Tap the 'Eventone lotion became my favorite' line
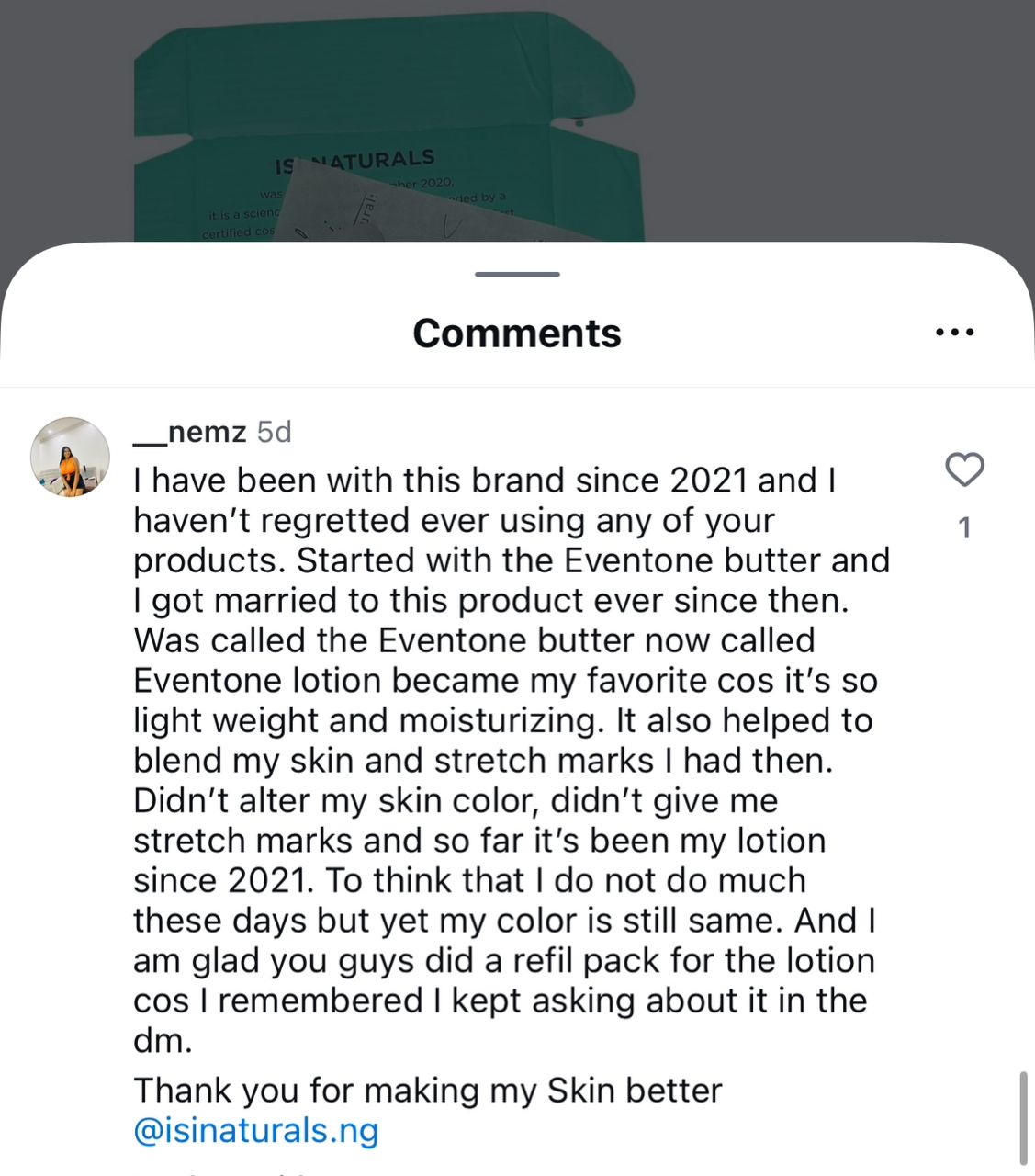This screenshot has height=1176, width=1035. tap(505, 681)
